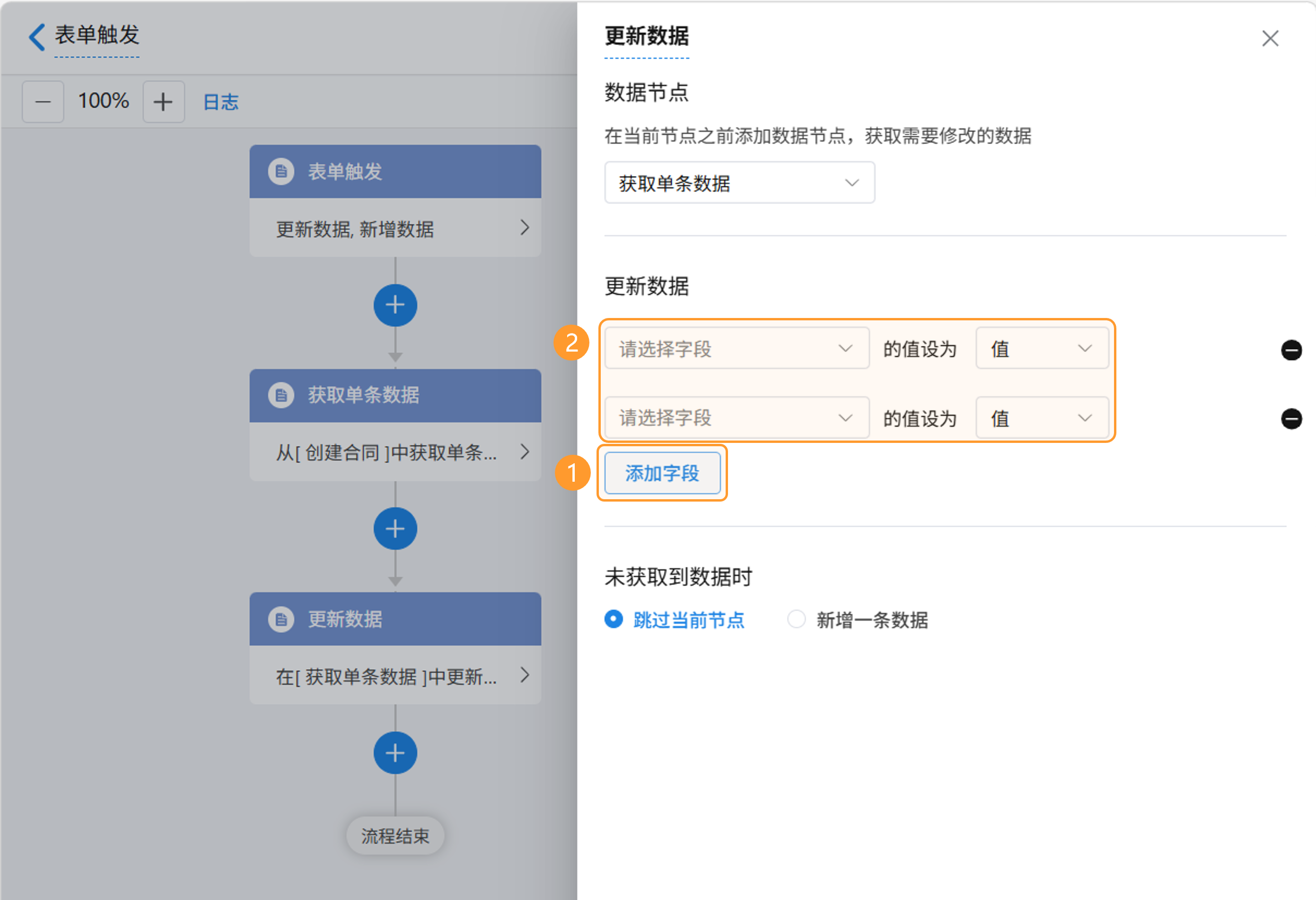The width and height of the screenshot is (1316, 900).
Task: Select the 新增一条数据 radio option
Action: point(796,619)
